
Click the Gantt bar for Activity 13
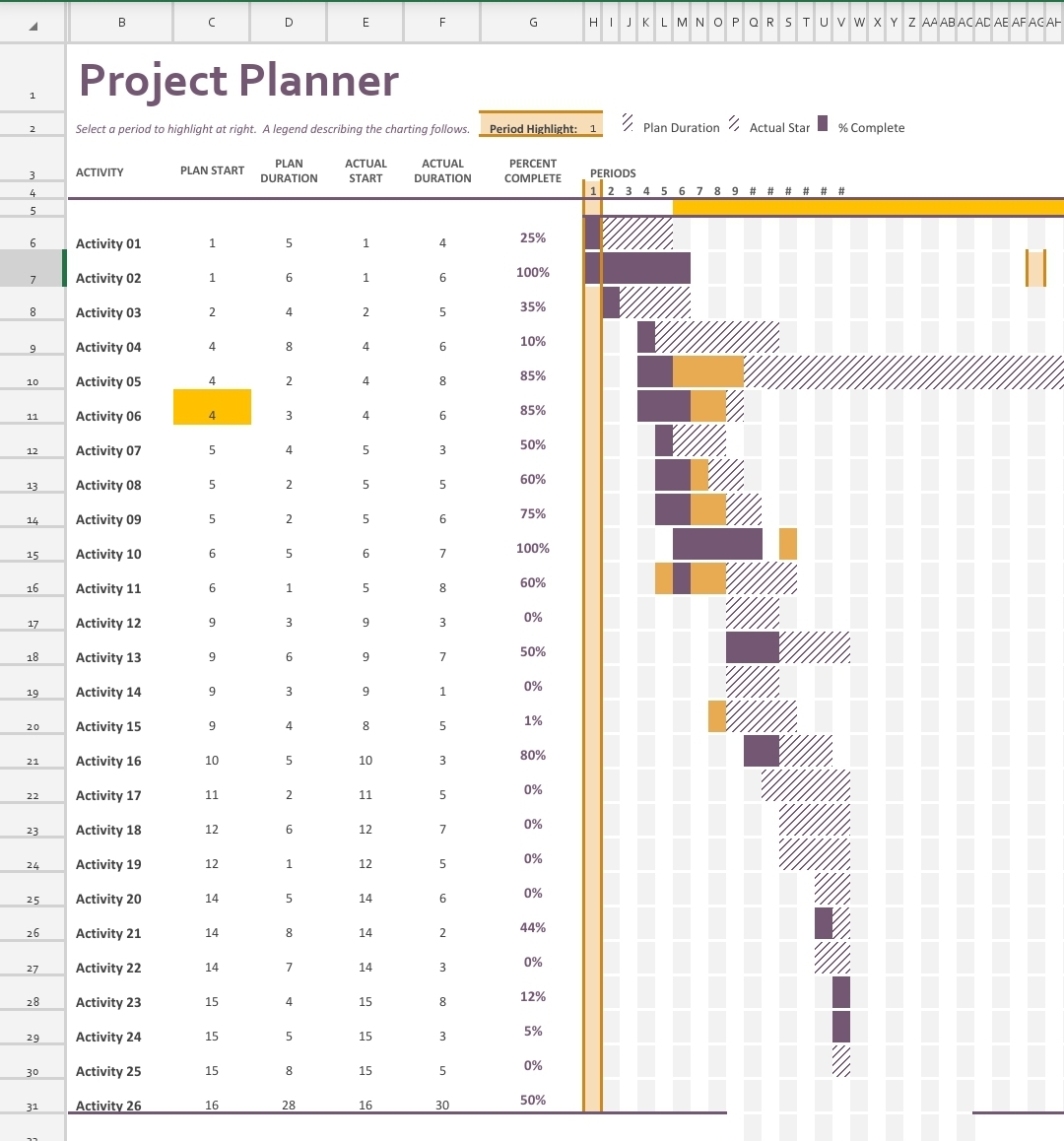(x=752, y=647)
